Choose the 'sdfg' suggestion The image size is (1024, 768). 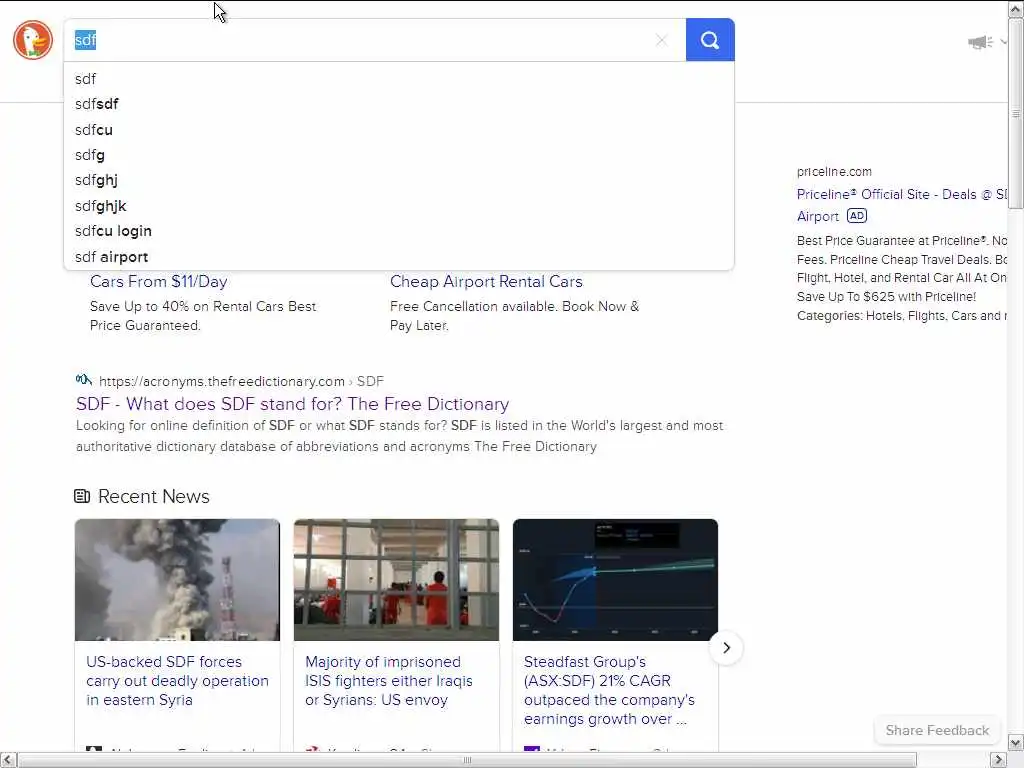tap(399, 155)
